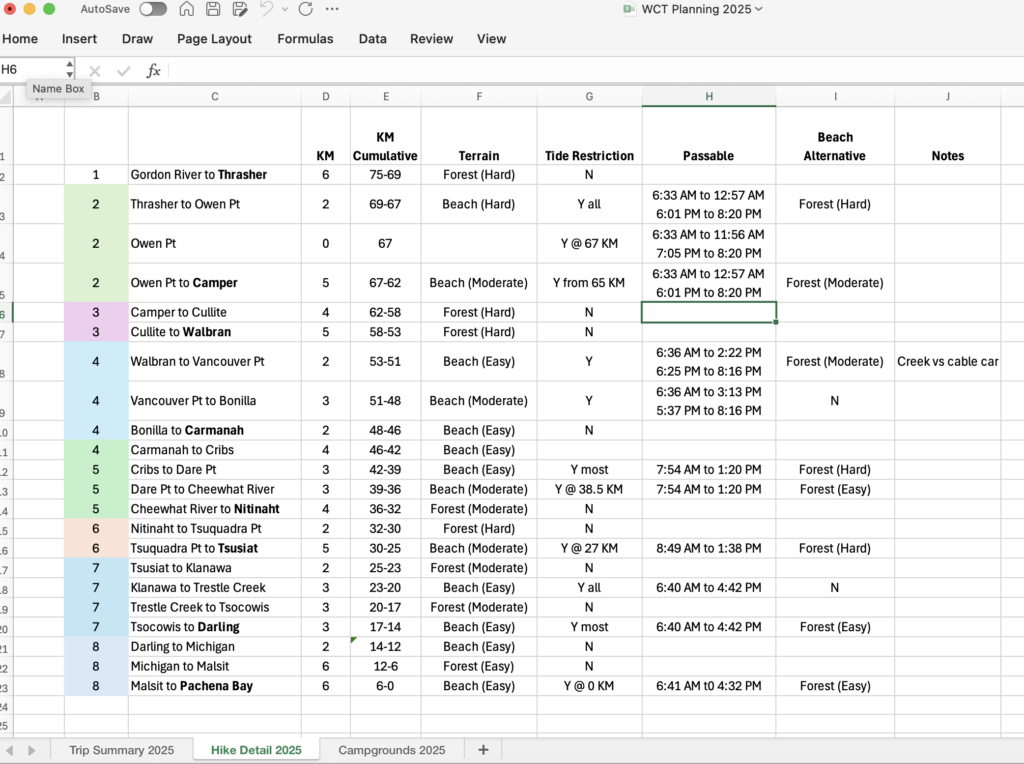Select cell Y @ 38.5 KM

point(589,489)
